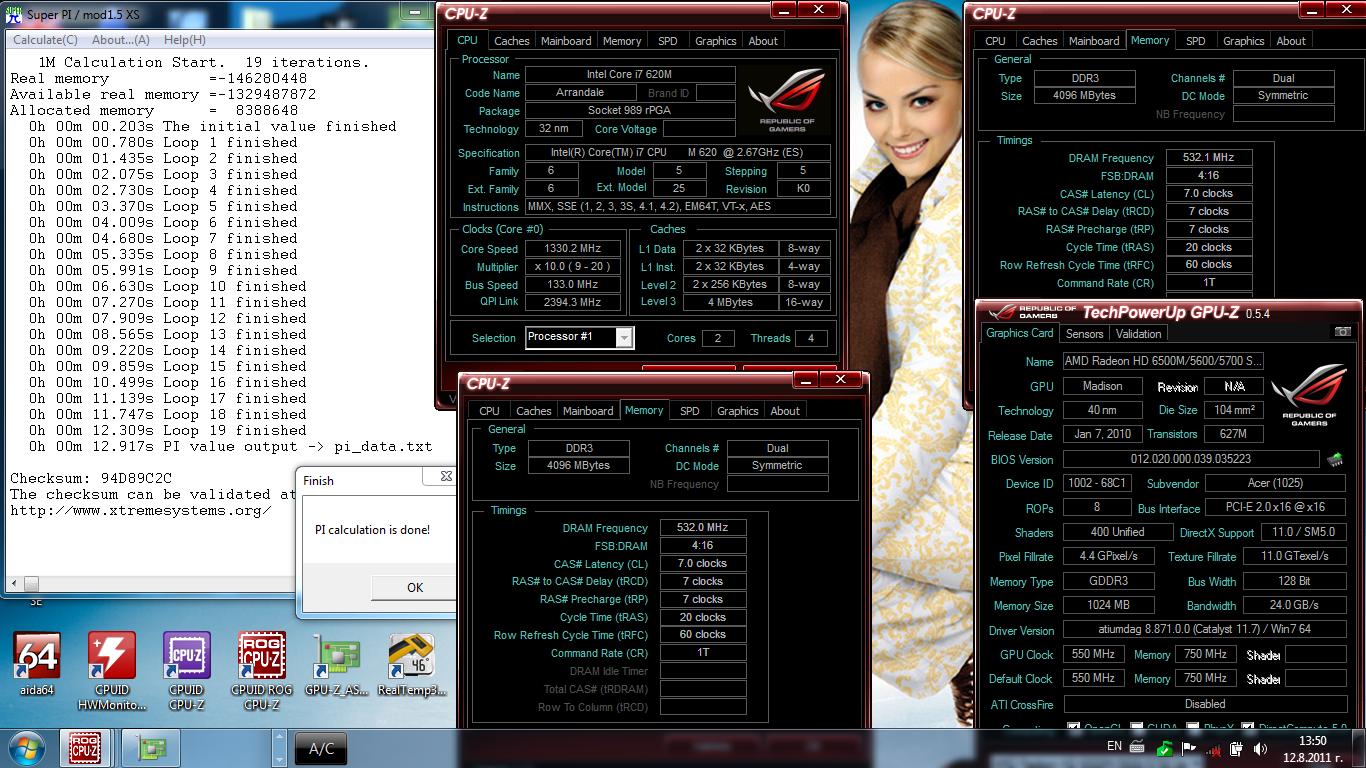
Task: Click the CPU Name field Intel Core i7 620M
Action: (x=630, y=75)
